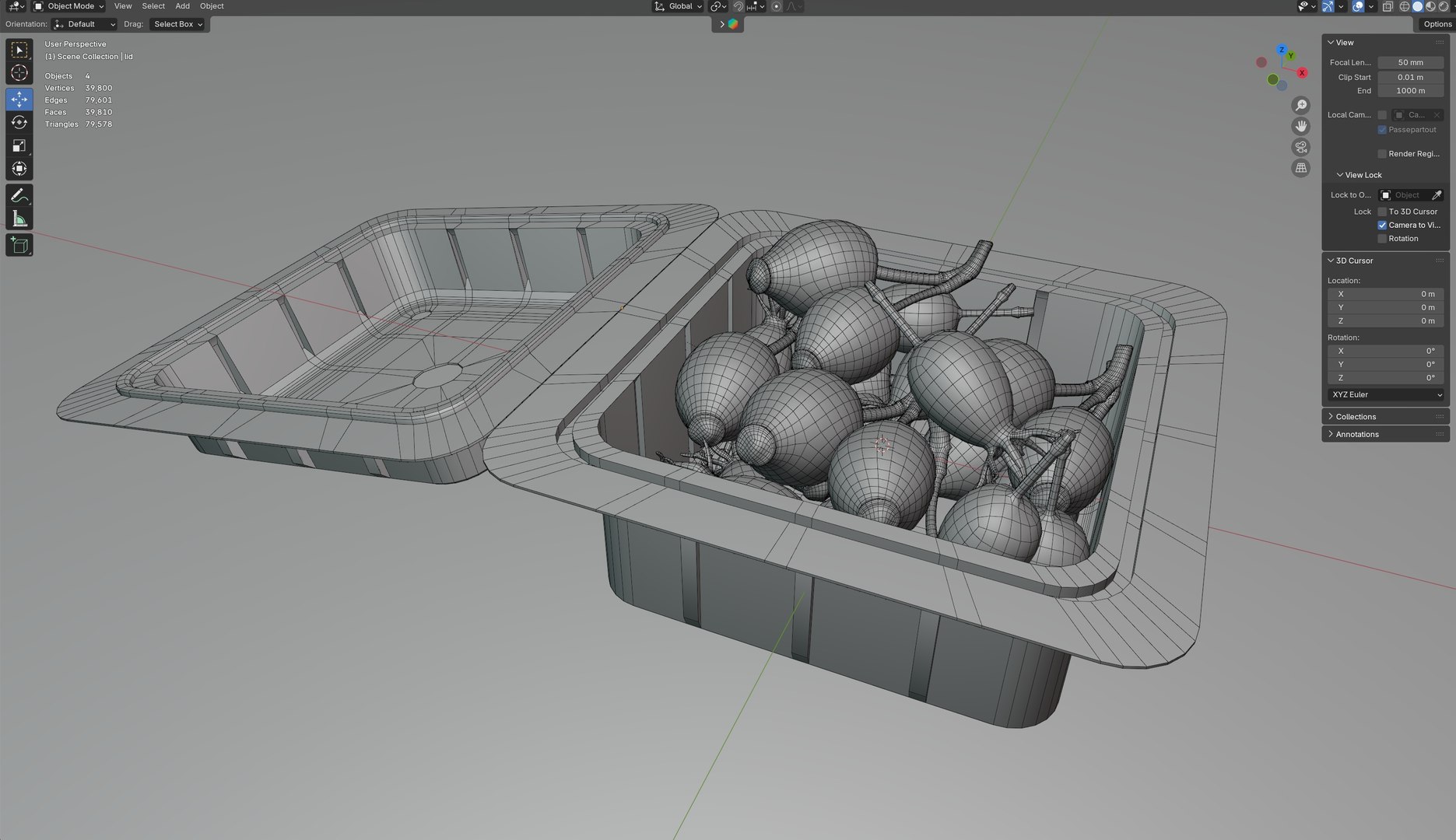This screenshot has width=1456, height=840.
Task: Activate the 3D Cursor tool
Action: coord(19,73)
